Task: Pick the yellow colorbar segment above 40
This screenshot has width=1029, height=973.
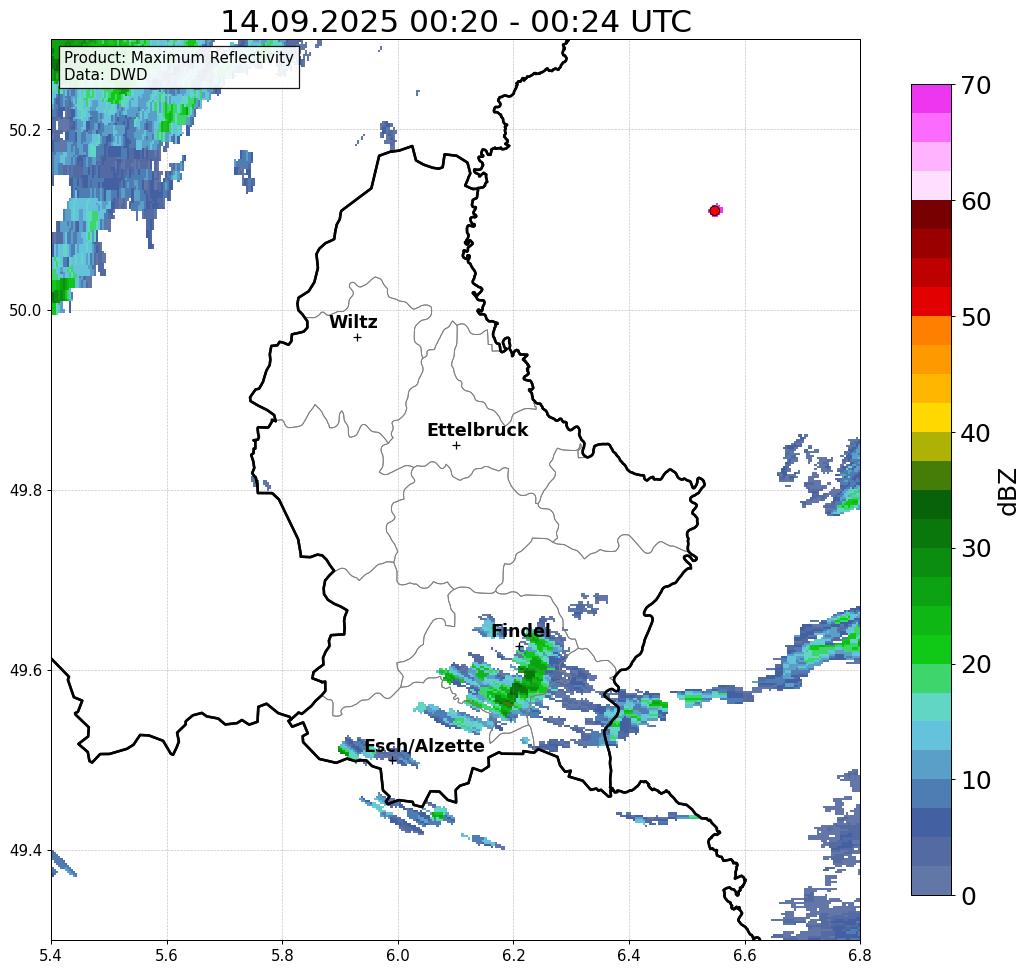Action: [x=931, y=417]
